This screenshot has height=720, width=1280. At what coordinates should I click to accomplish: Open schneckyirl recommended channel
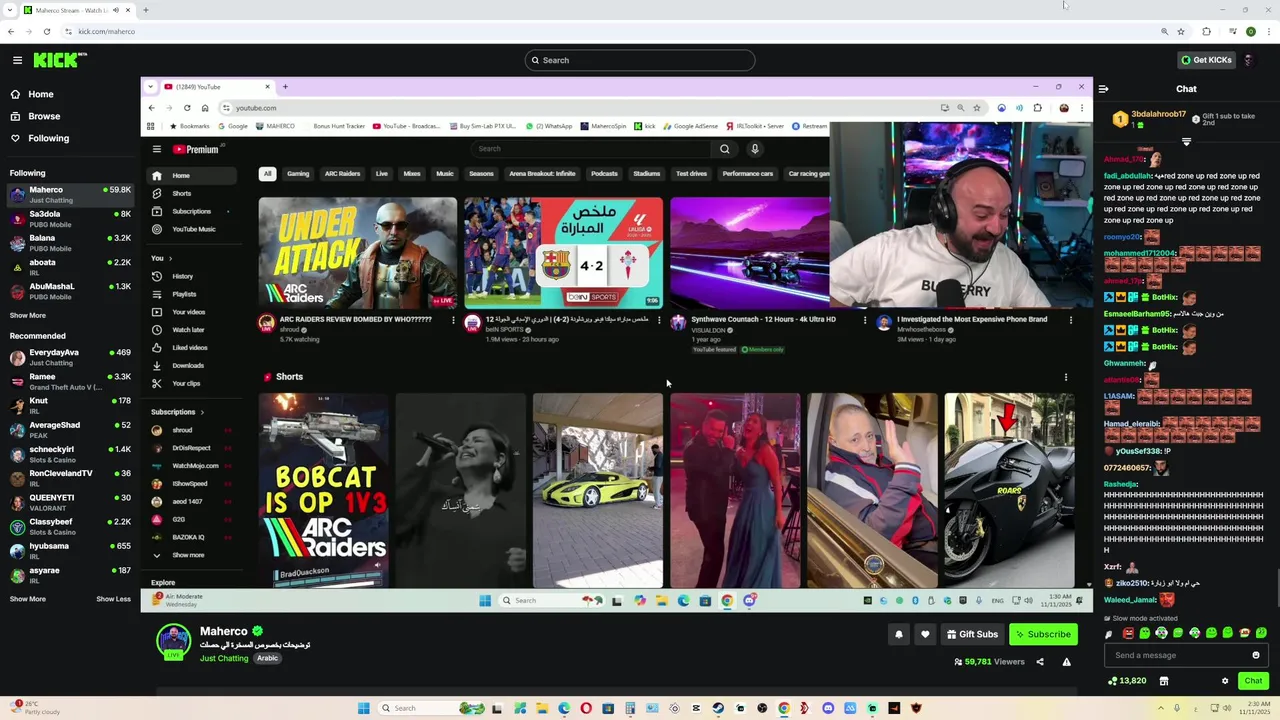coord(70,454)
